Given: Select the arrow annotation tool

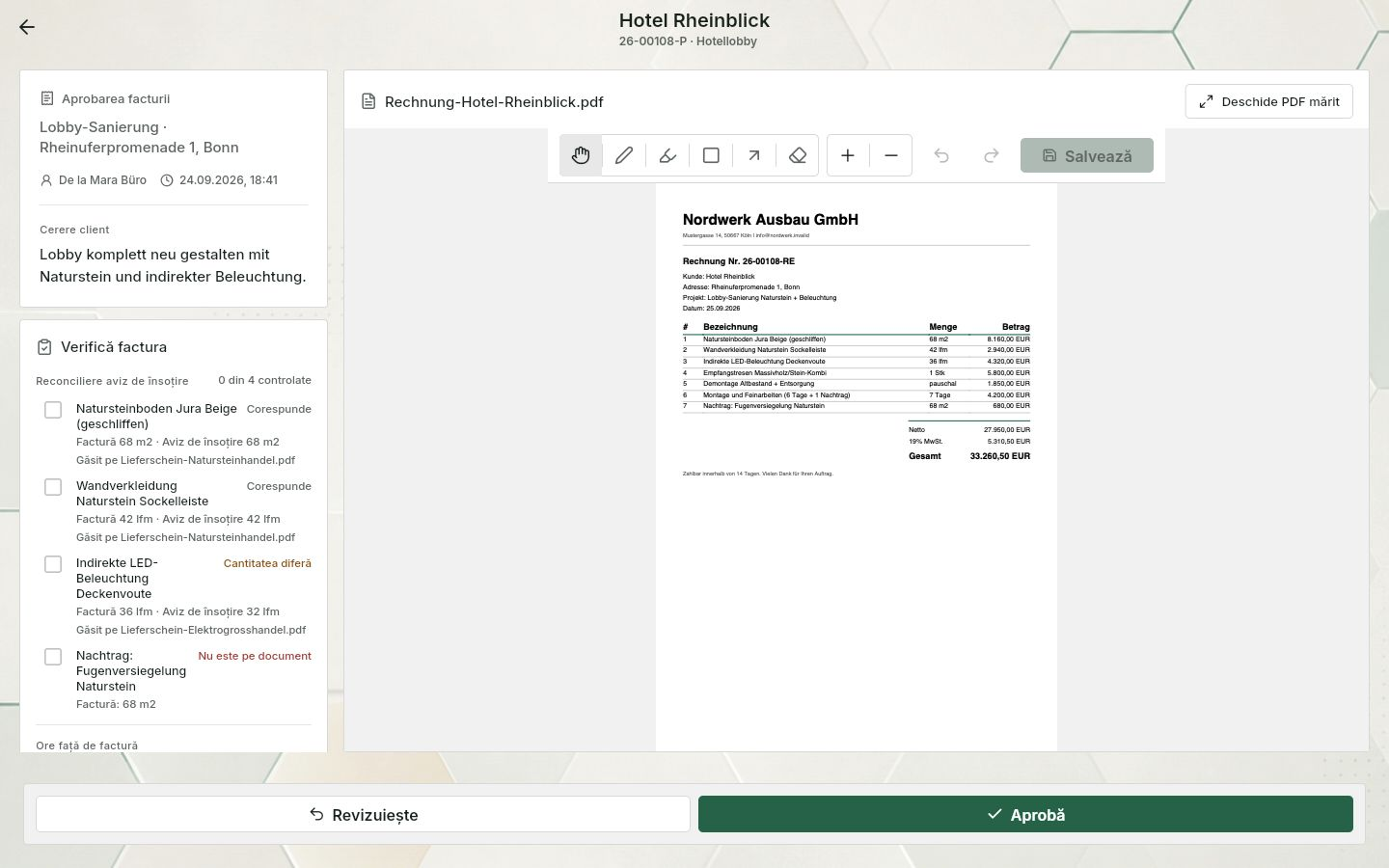Looking at the screenshot, I should pos(754,155).
